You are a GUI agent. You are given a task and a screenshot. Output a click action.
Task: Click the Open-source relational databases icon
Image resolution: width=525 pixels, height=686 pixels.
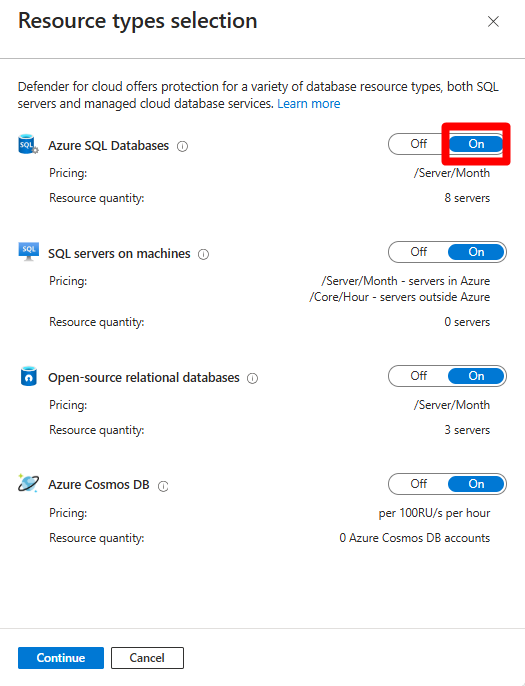click(x=28, y=376)
